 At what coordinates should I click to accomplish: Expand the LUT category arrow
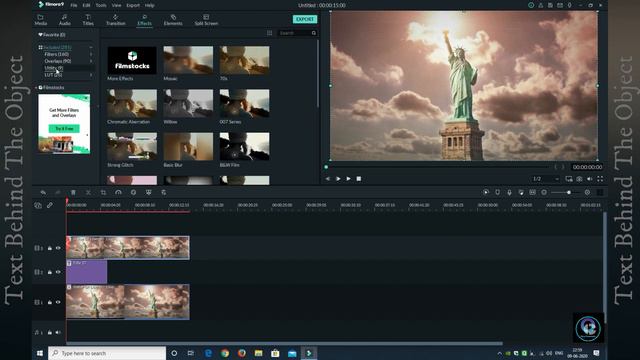coord(91,75)
